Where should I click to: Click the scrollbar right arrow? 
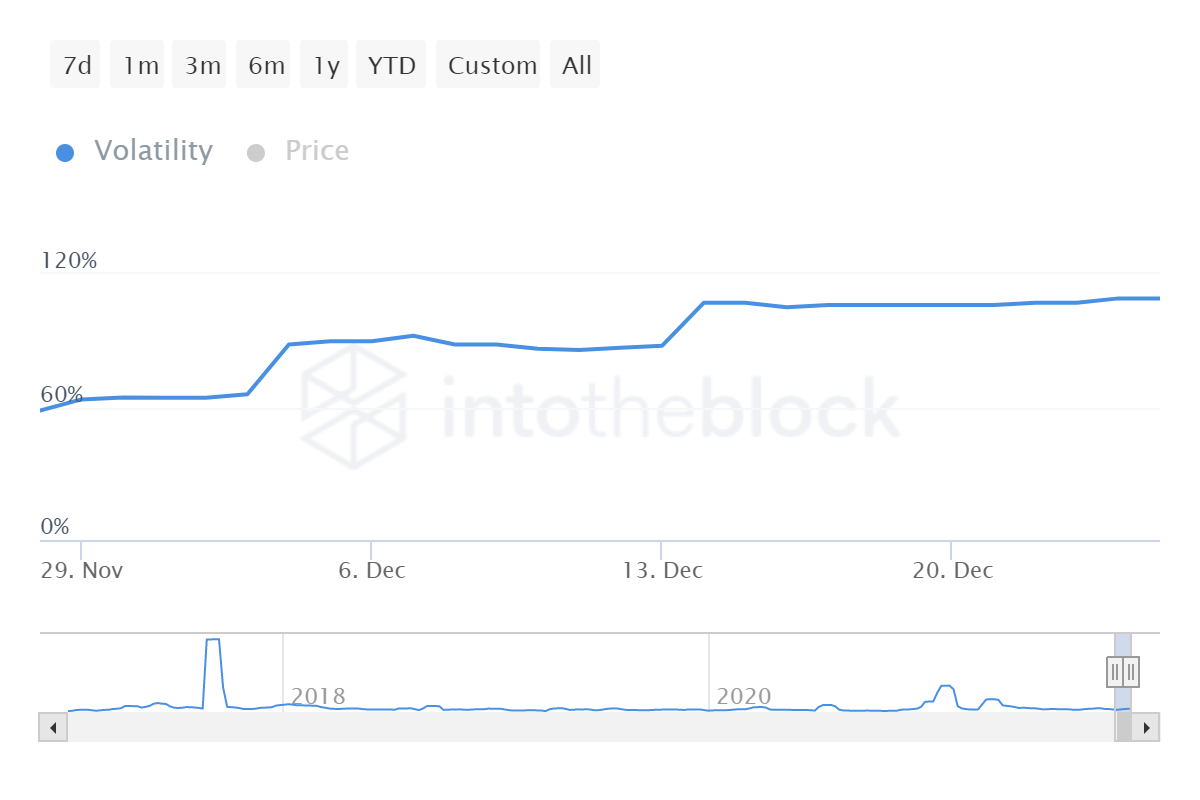tap(1147, 727)
